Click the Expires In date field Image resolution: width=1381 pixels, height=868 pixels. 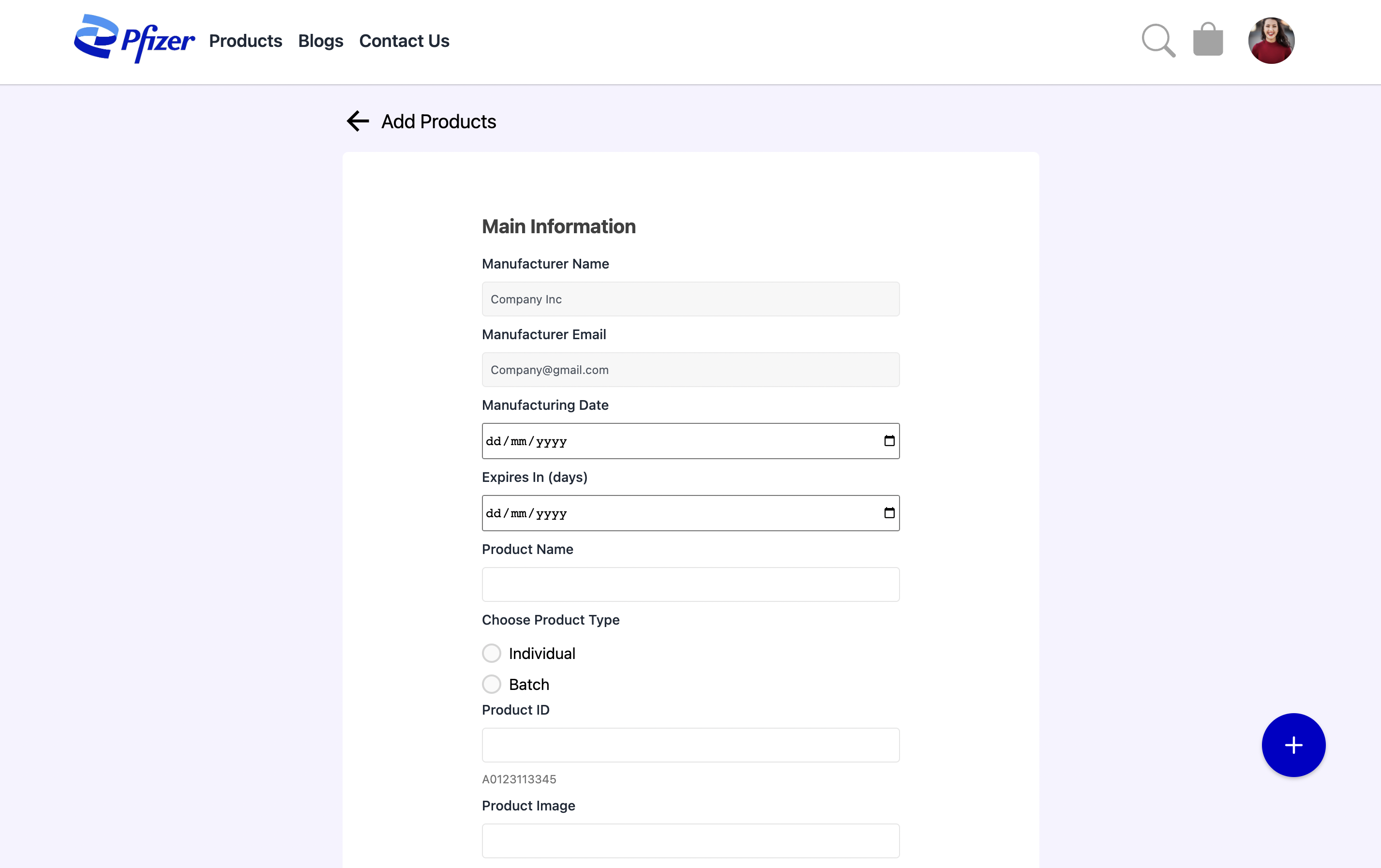(x=690, y=513)
